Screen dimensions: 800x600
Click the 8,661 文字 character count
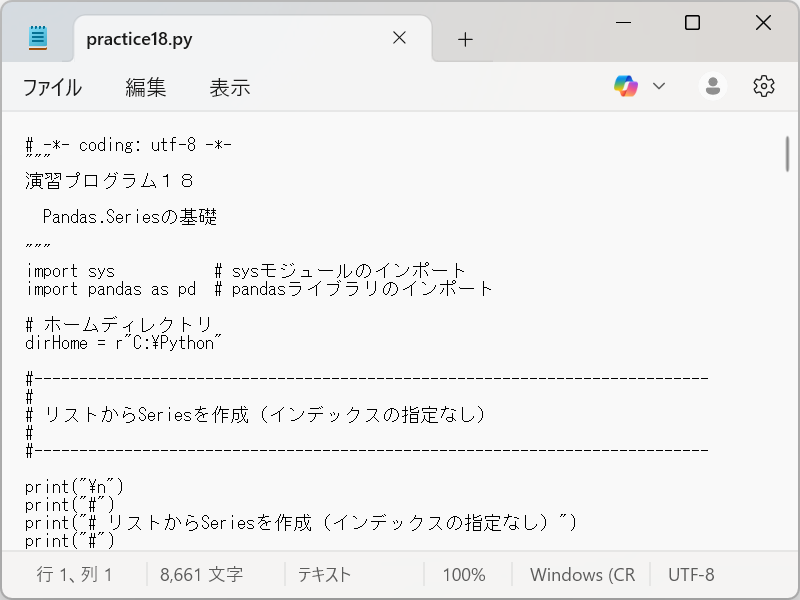(x=202, y=575)
